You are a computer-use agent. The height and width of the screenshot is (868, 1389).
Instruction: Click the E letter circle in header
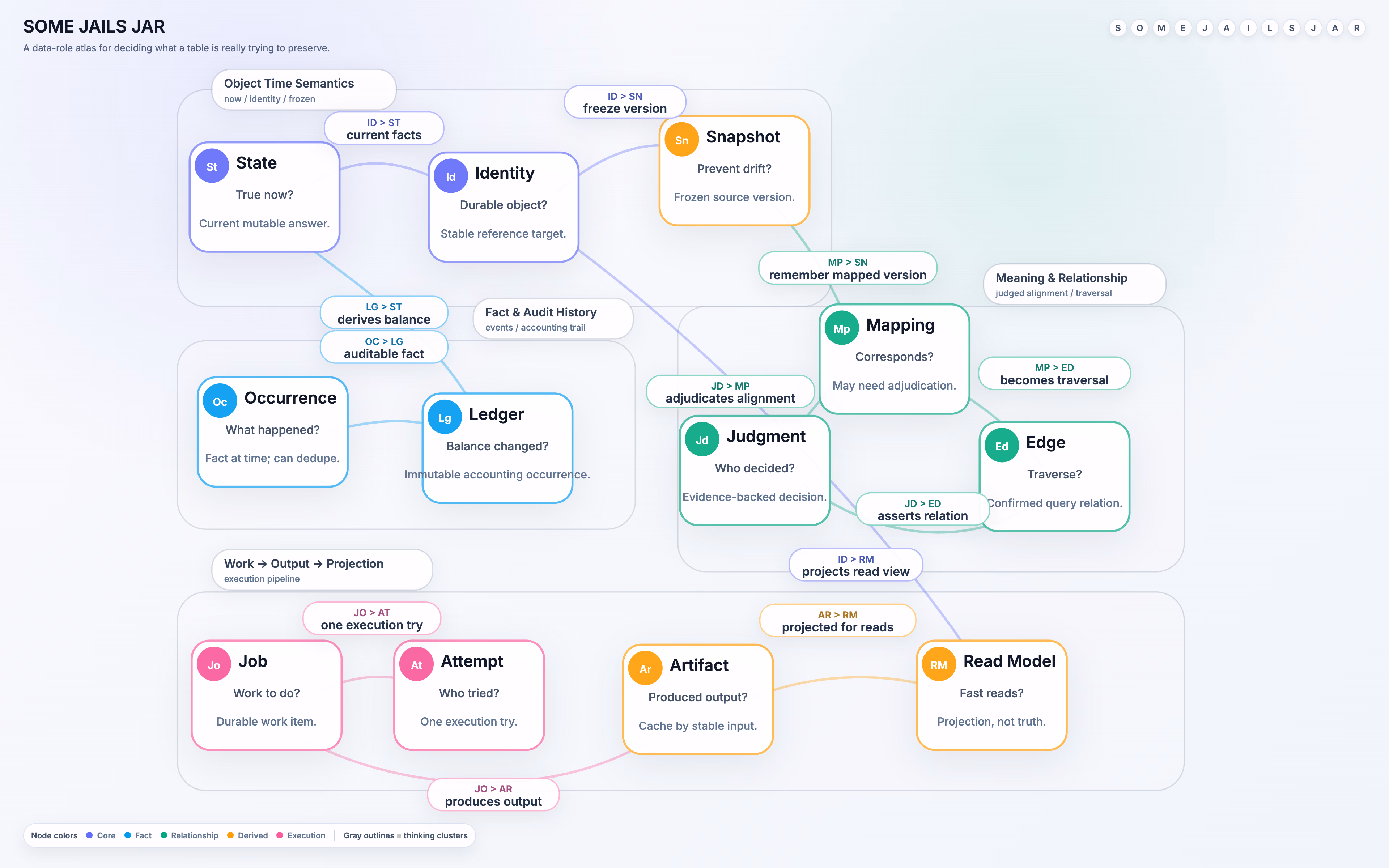tap(1183, 27)
